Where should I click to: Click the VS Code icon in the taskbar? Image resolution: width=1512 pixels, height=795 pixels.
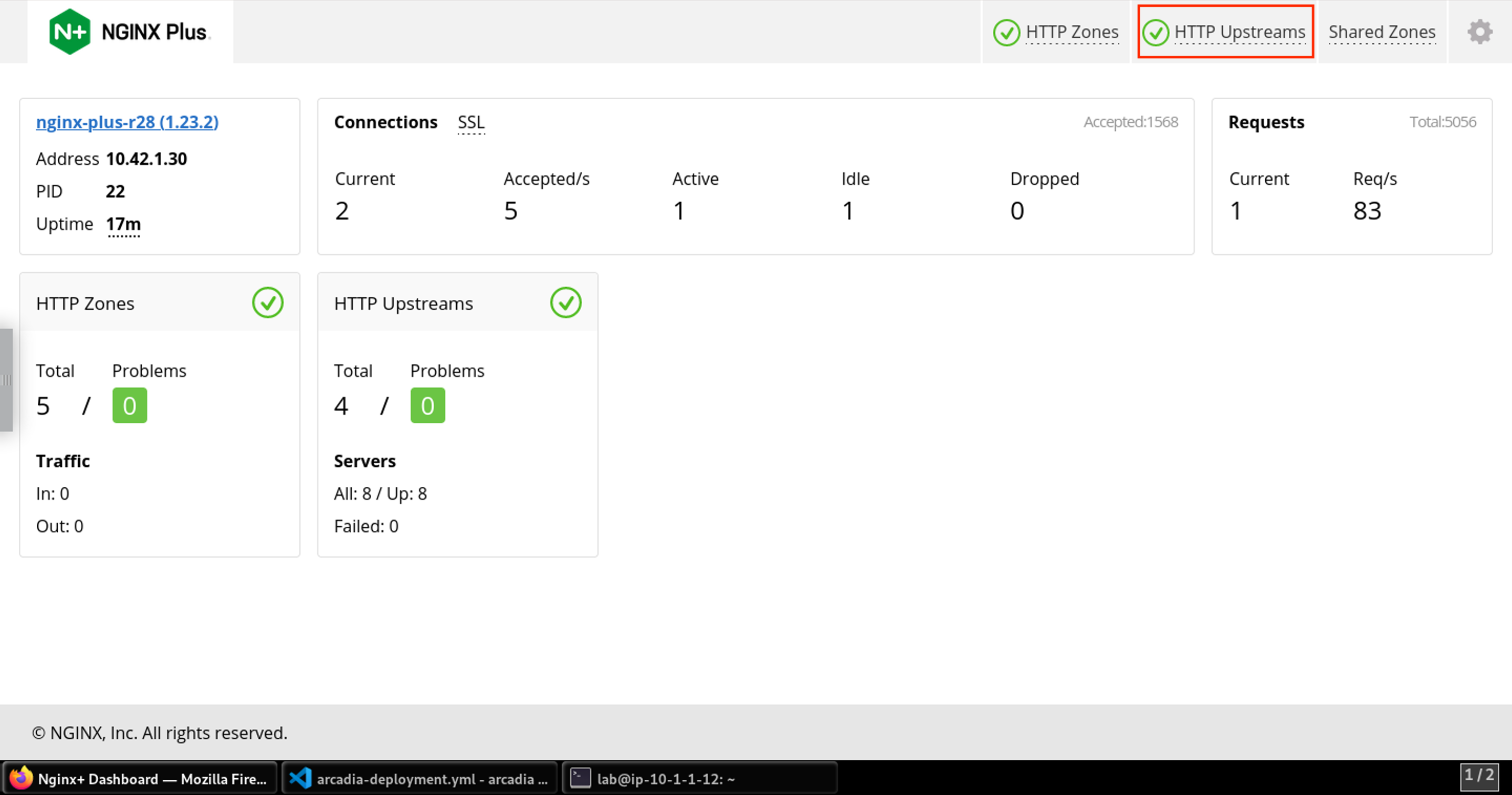pos(300,778)
